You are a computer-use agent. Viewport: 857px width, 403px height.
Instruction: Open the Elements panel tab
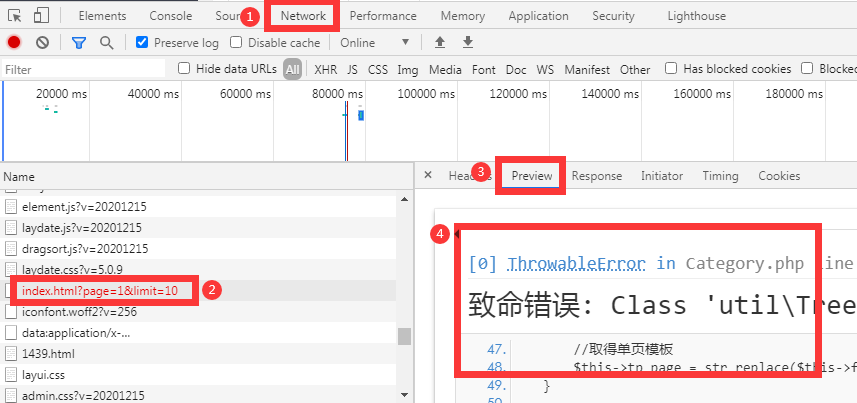point(102,16)
